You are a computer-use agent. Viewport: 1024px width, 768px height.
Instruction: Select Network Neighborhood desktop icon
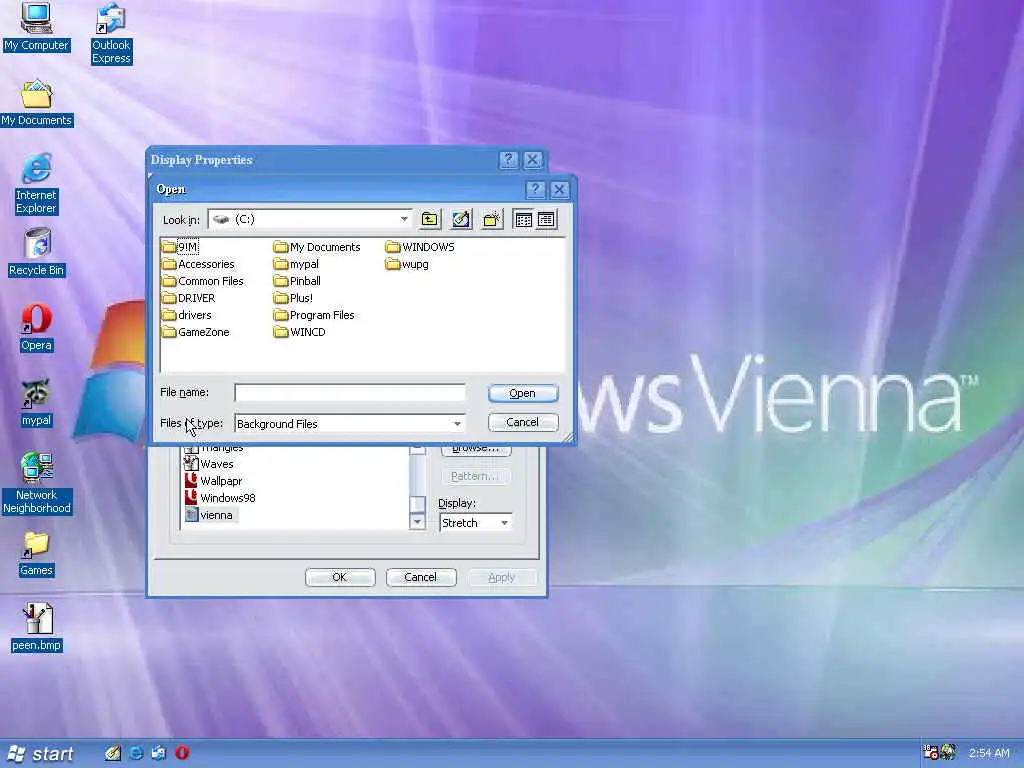click(37, 483)
